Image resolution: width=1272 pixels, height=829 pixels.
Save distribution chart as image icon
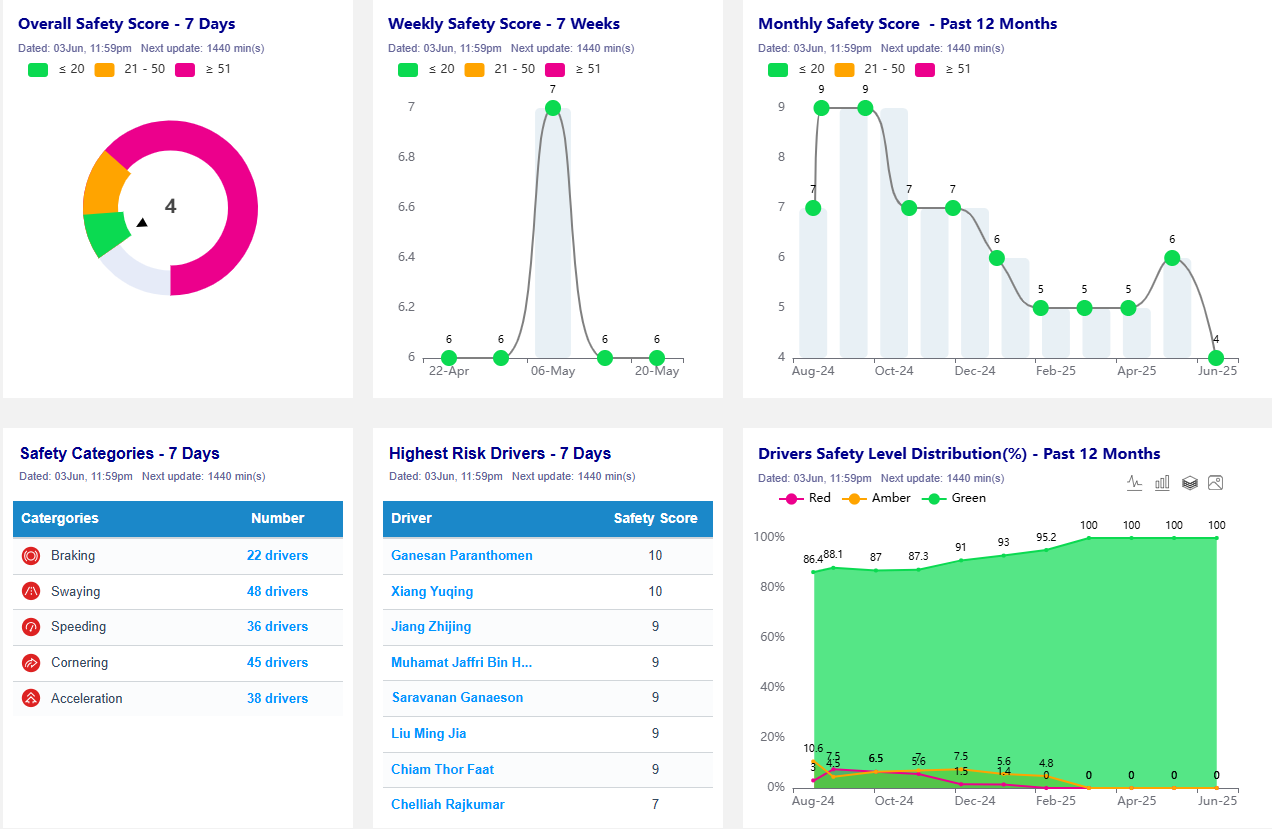[1216, 482]
